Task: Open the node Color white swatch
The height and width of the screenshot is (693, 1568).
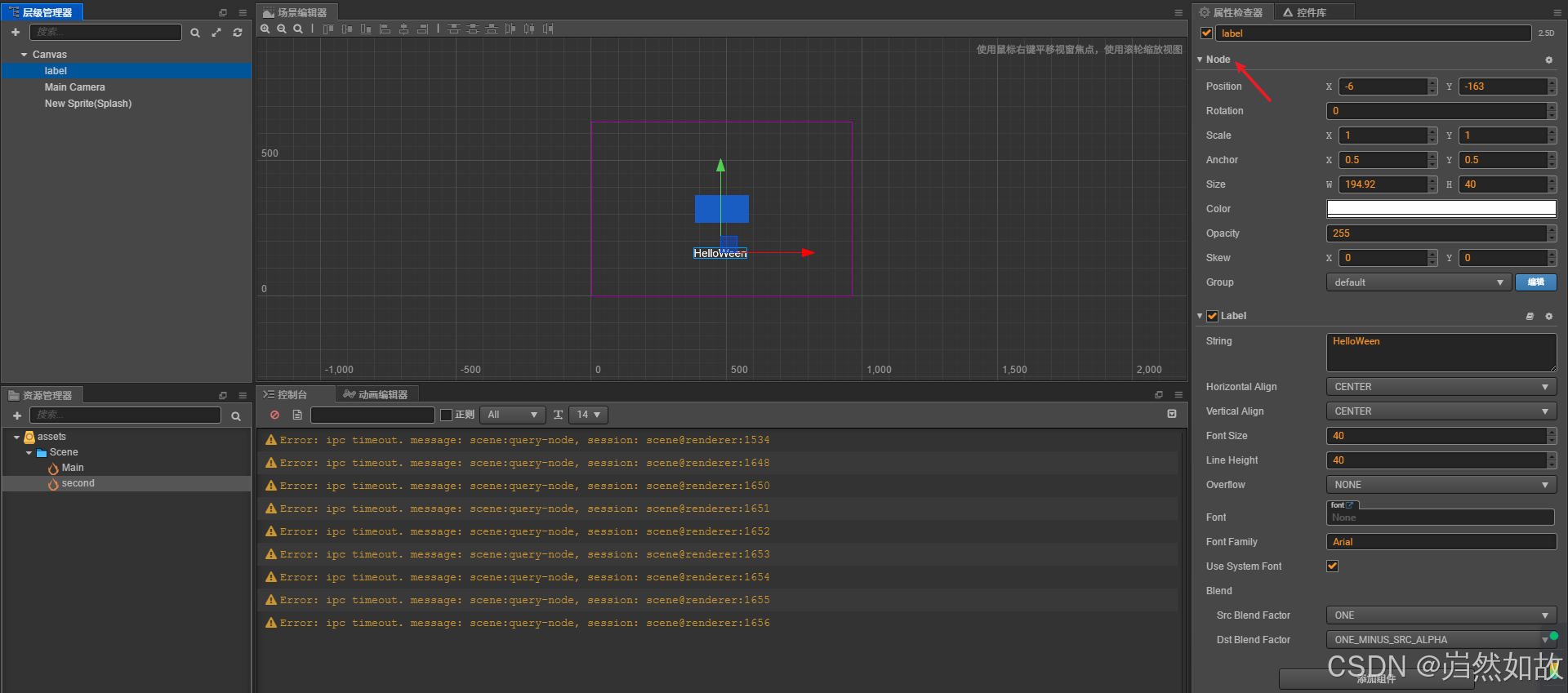Action: coord(1441,208)
